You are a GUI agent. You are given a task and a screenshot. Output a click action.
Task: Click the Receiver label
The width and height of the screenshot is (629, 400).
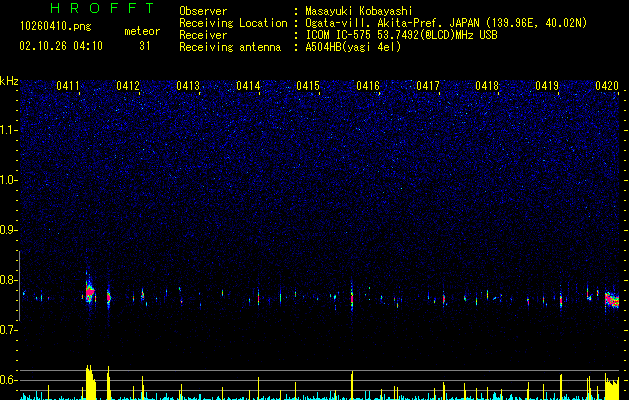point(203,35)
